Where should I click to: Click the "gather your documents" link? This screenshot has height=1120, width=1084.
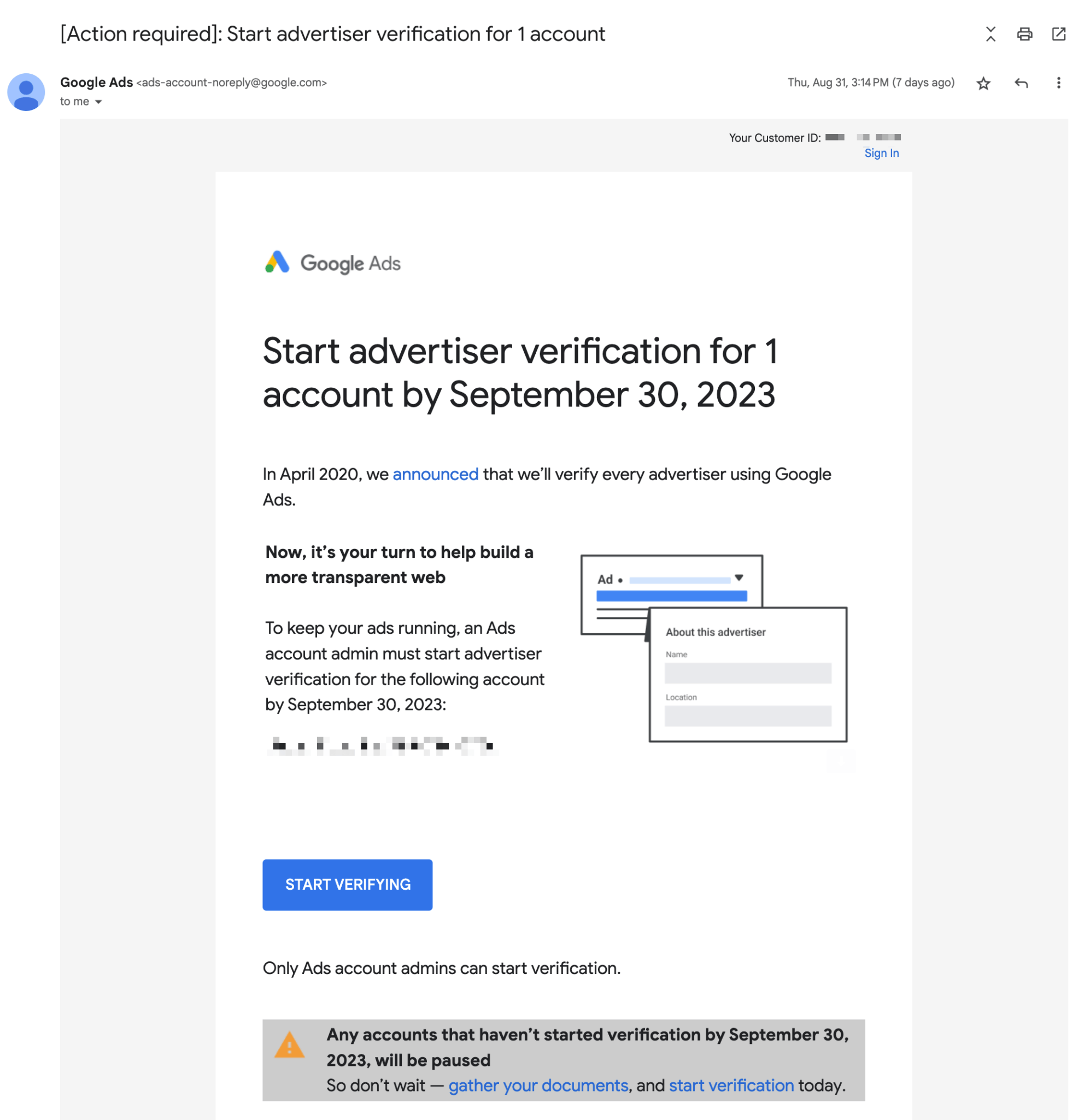click(x=538, y=1085)
